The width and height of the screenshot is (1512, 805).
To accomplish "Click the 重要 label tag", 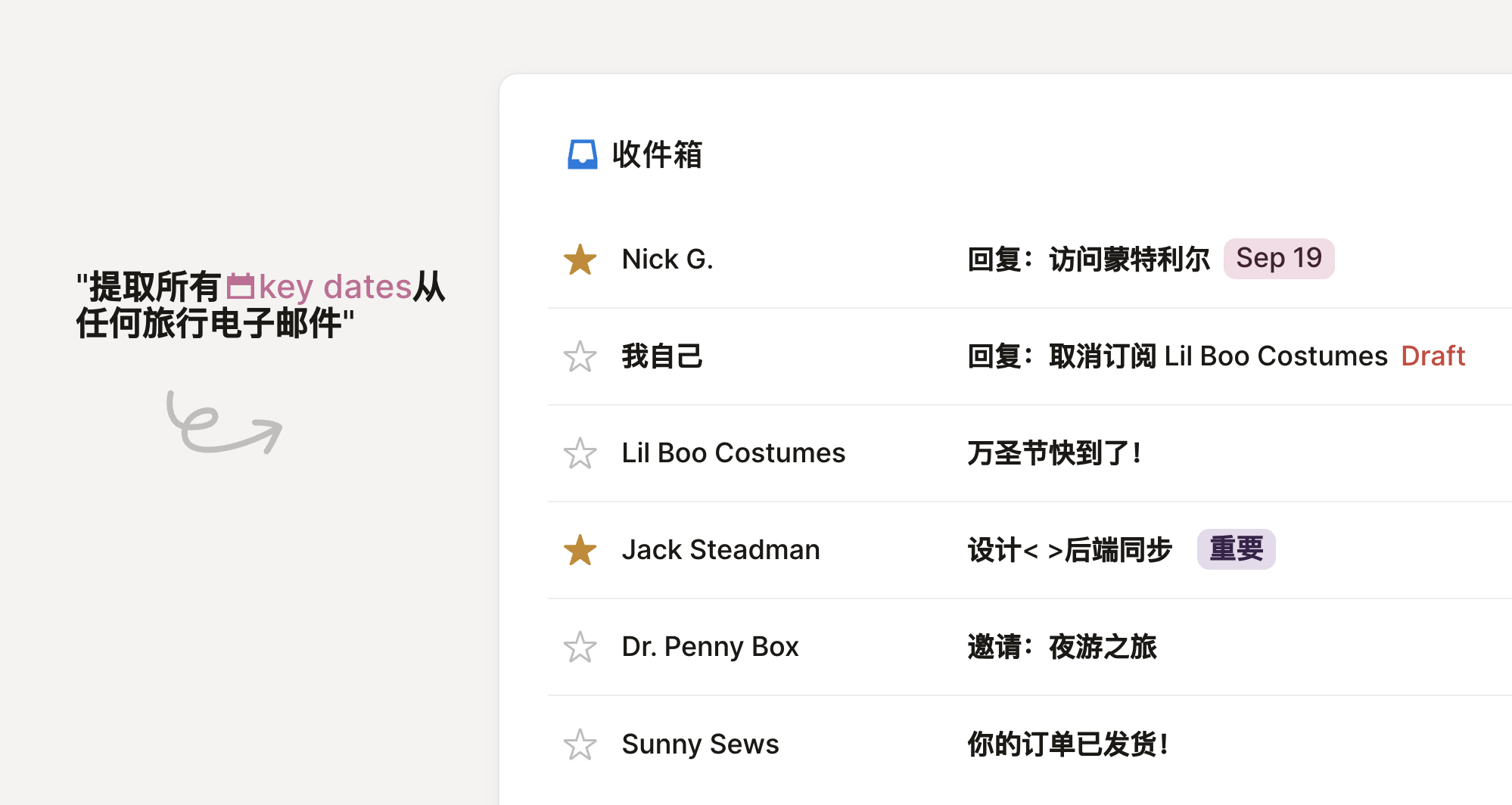I will click(x=1236, y=549).
